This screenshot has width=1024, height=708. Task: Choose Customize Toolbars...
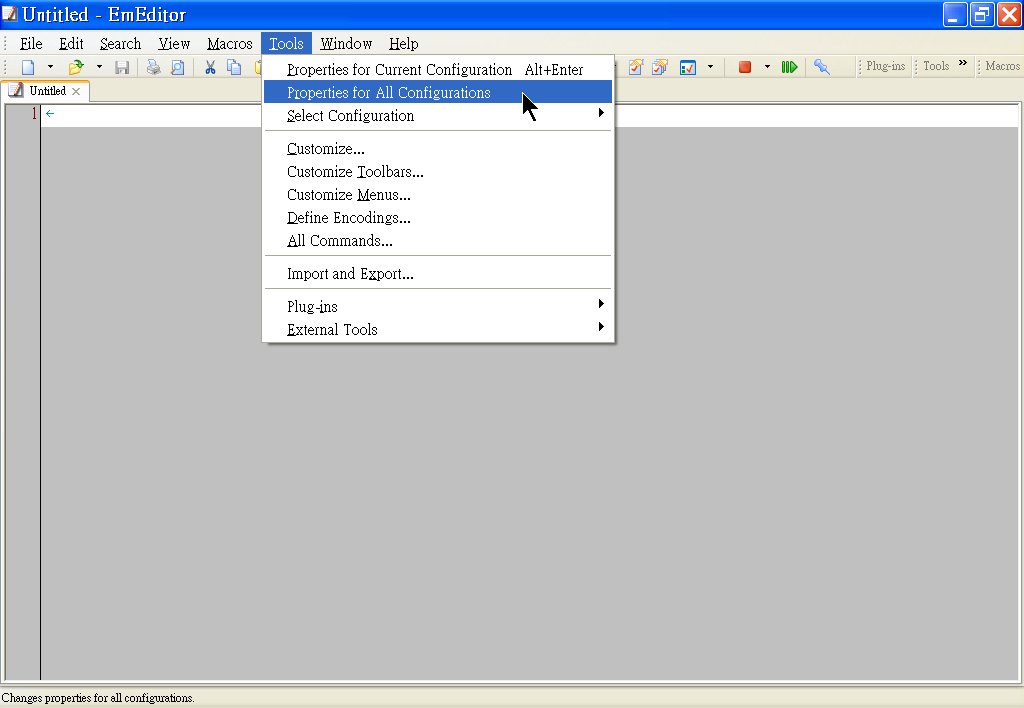[x=438, y=171]
